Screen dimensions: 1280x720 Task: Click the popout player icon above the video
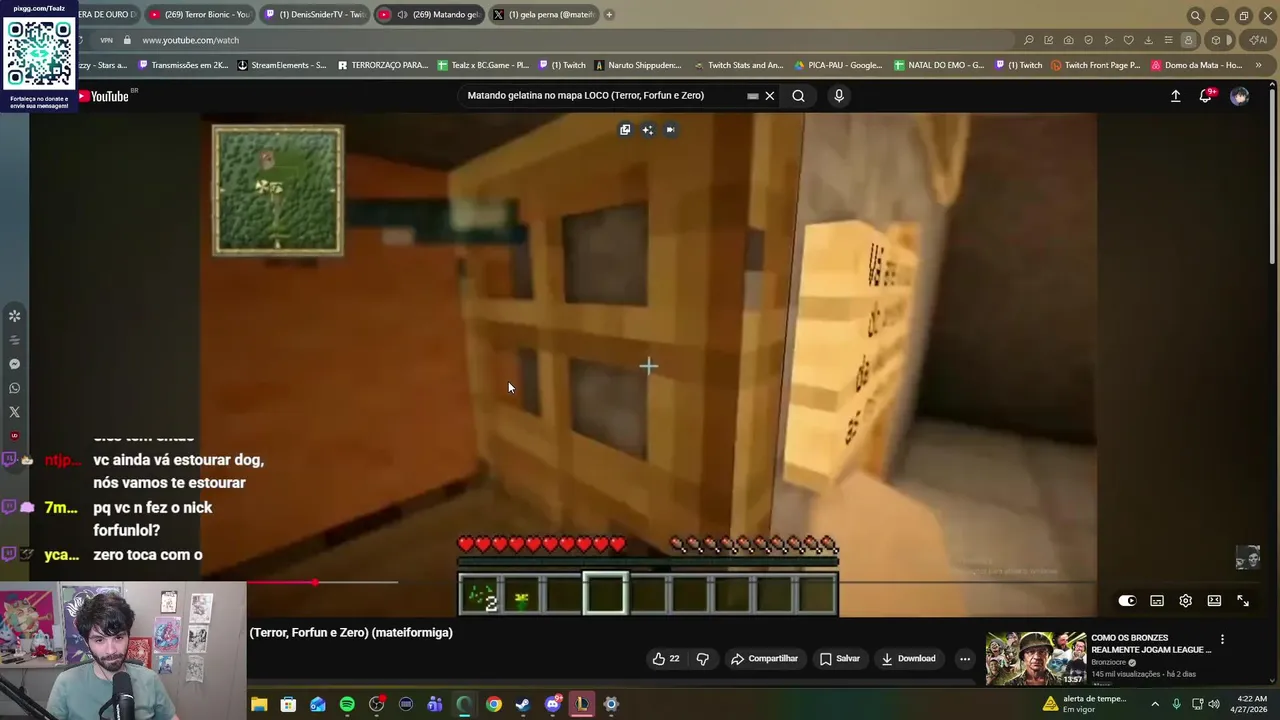(x=625, y=130)
